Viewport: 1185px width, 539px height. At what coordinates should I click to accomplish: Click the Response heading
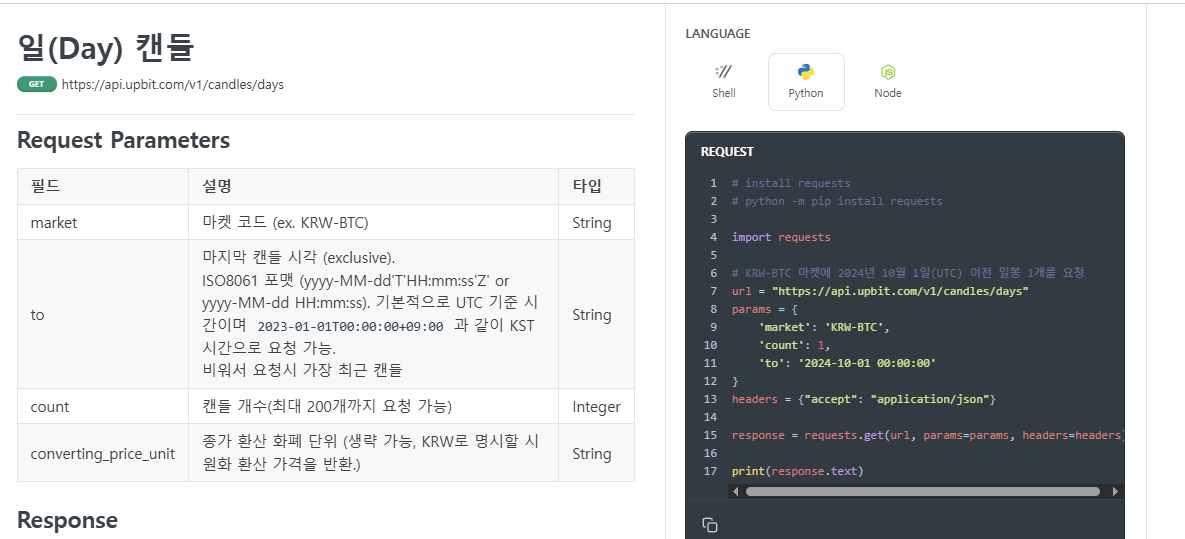pyautogui.click(x=67, y=520)
